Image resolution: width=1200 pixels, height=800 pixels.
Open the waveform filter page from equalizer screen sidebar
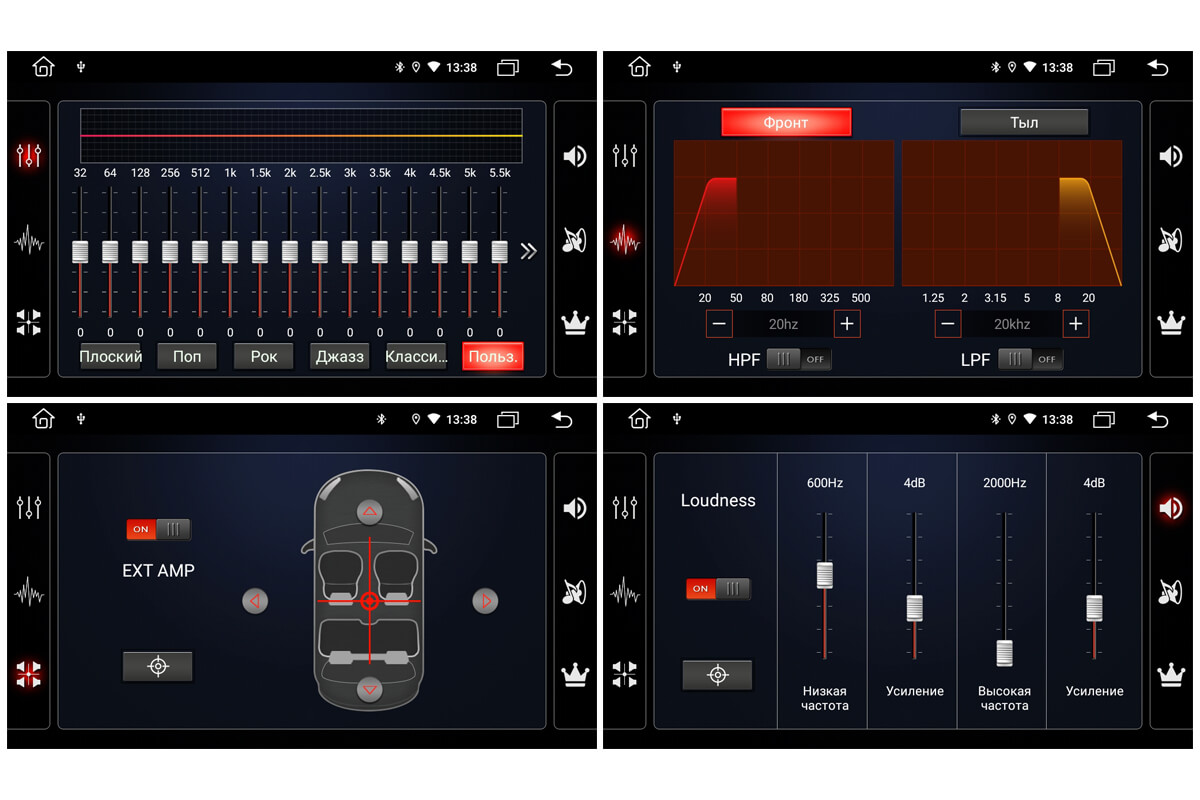click(29, 241)
